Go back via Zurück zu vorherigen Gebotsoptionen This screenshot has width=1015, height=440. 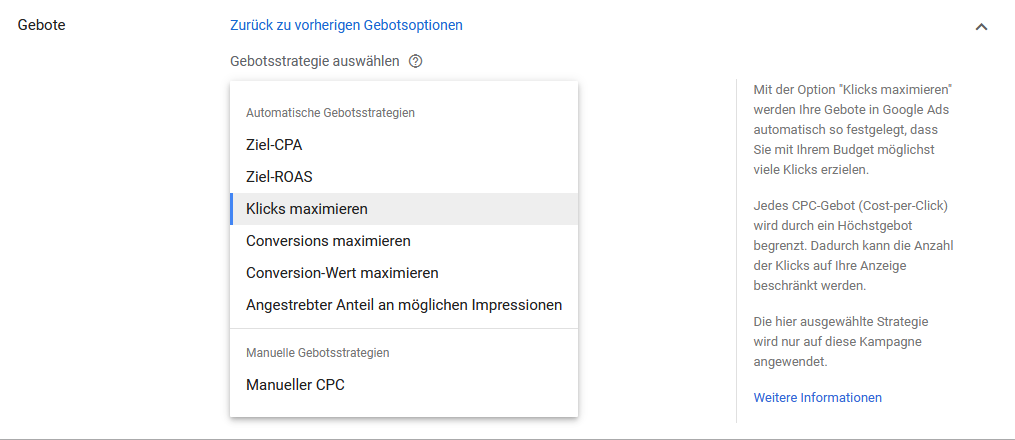[x=346, y=25]
